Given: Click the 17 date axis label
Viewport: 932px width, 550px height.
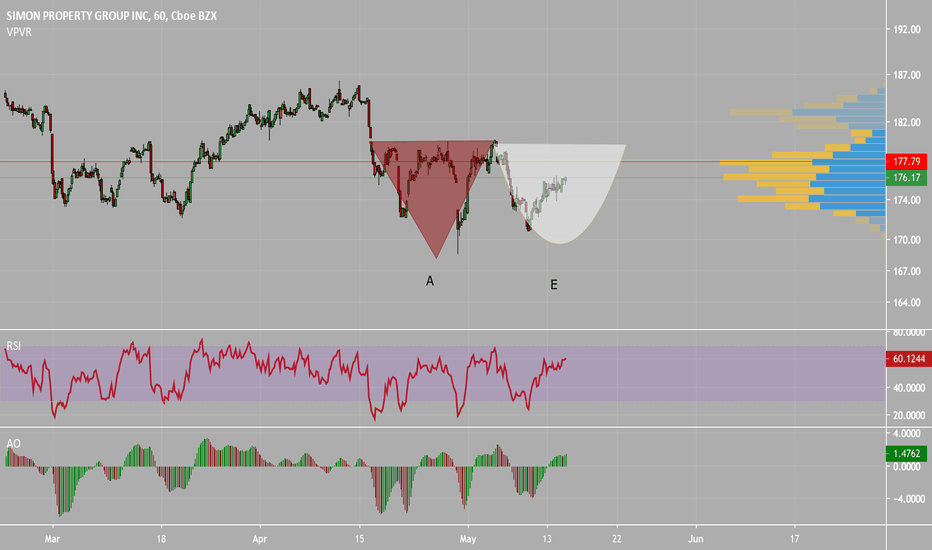Looking at the screenshot, I should (x=795, y=539).
